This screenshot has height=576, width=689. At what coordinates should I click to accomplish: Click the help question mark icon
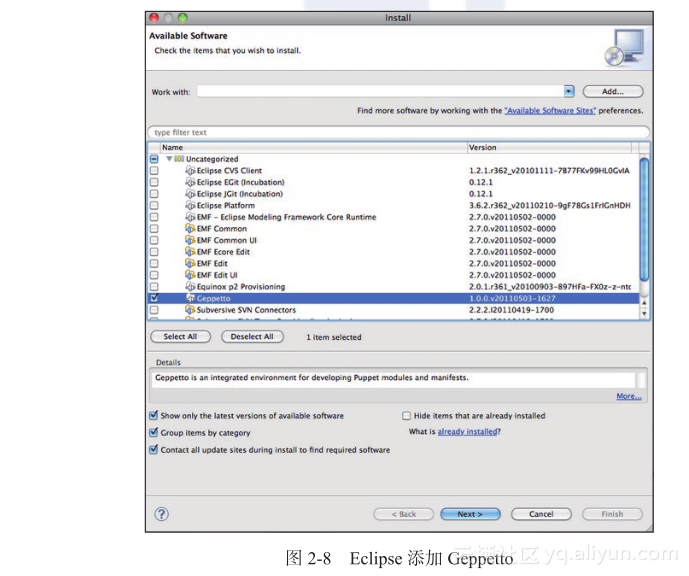tap(161, 514)
